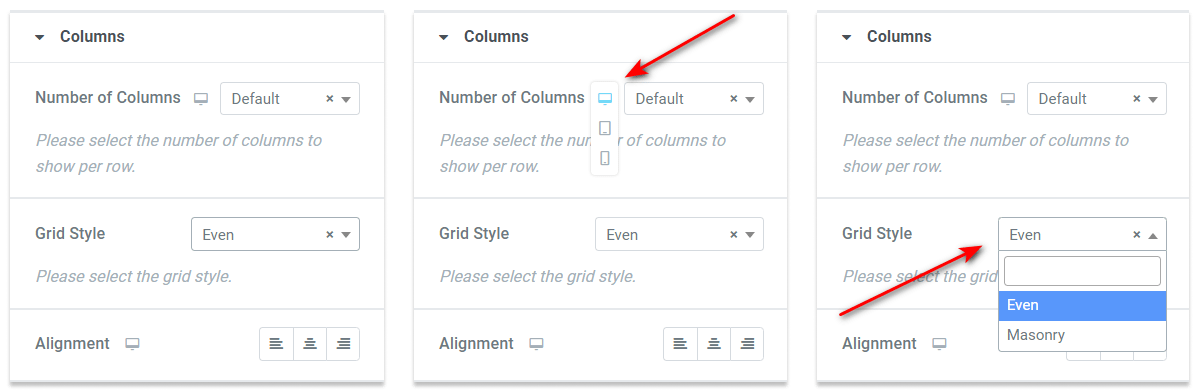Open the Grid Style dropdown in the middle panel
Image resolution: width=1199 pixels, height=392 pixels.
pos(679,235)
